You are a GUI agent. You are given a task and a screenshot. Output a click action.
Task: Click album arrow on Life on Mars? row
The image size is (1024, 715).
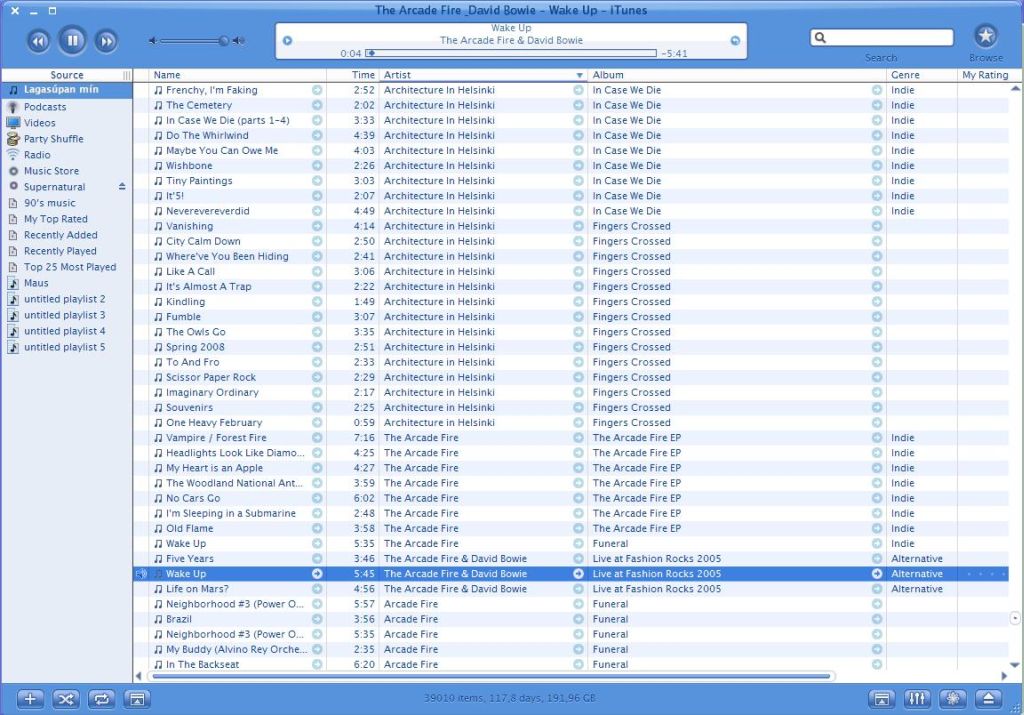pos(876,588)
